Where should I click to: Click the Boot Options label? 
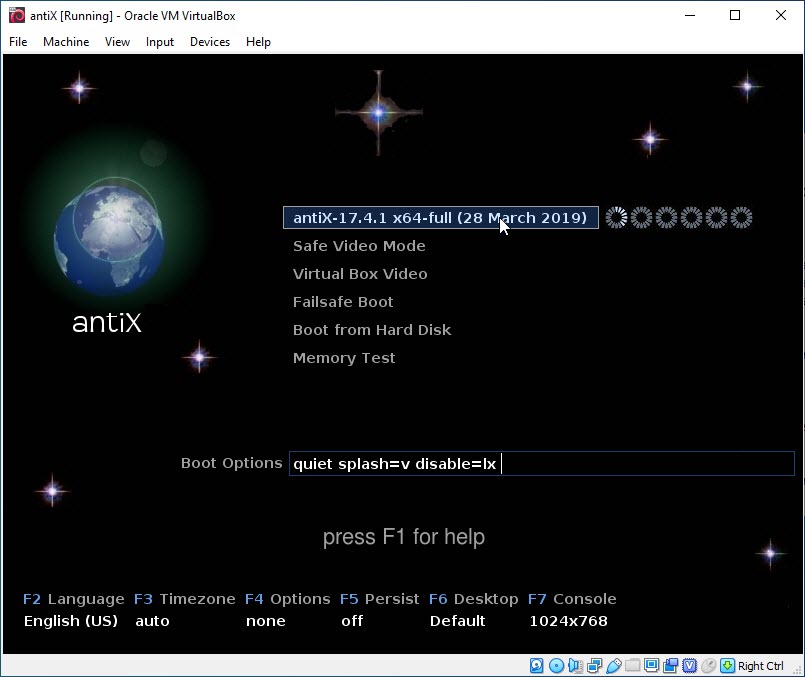pos(232,463)
